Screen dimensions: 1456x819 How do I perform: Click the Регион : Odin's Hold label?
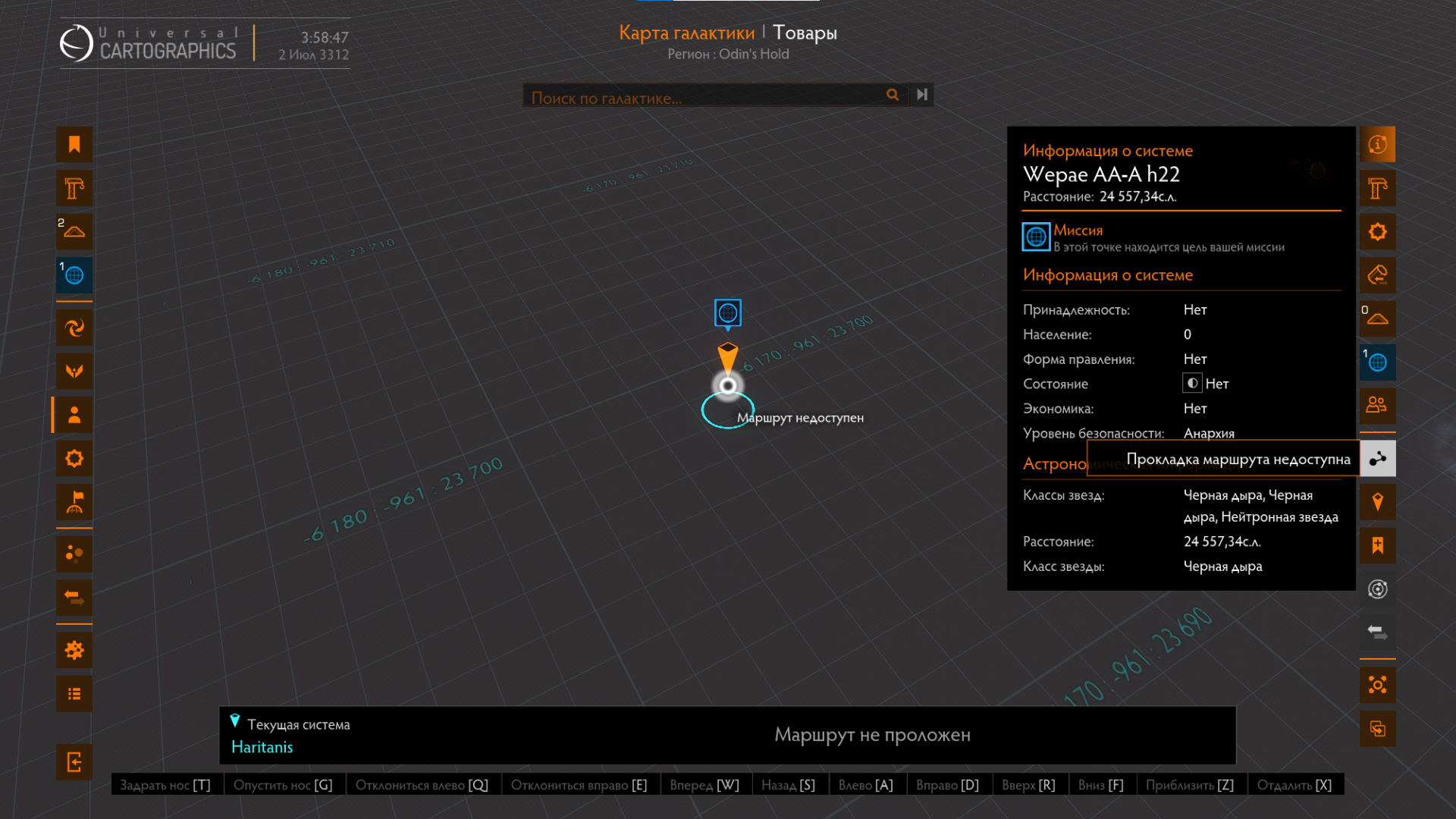(728, 54)
